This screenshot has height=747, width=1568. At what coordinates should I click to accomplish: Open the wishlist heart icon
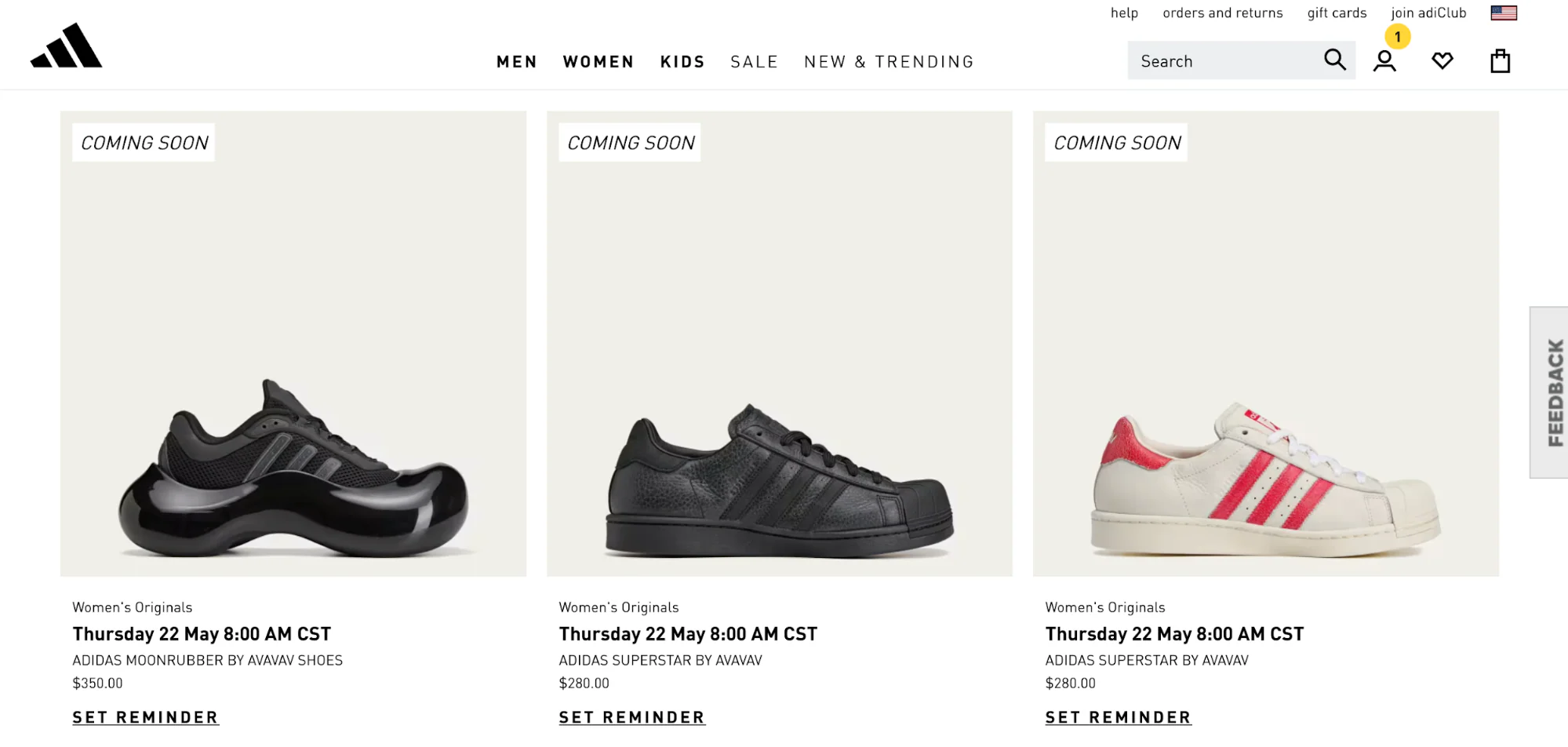pos(1442,60)
